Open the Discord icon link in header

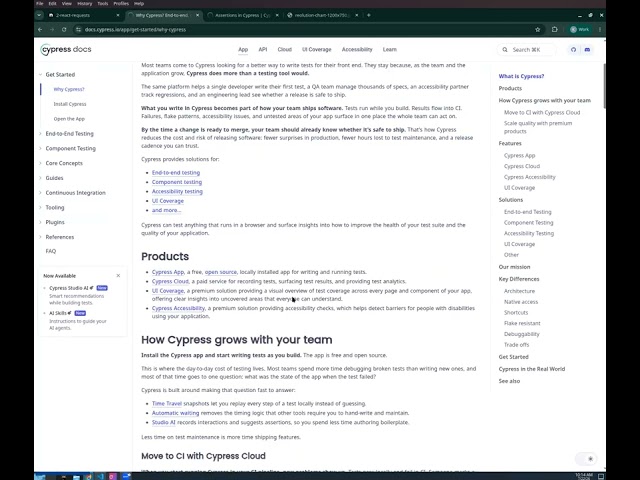click(587, 49)
